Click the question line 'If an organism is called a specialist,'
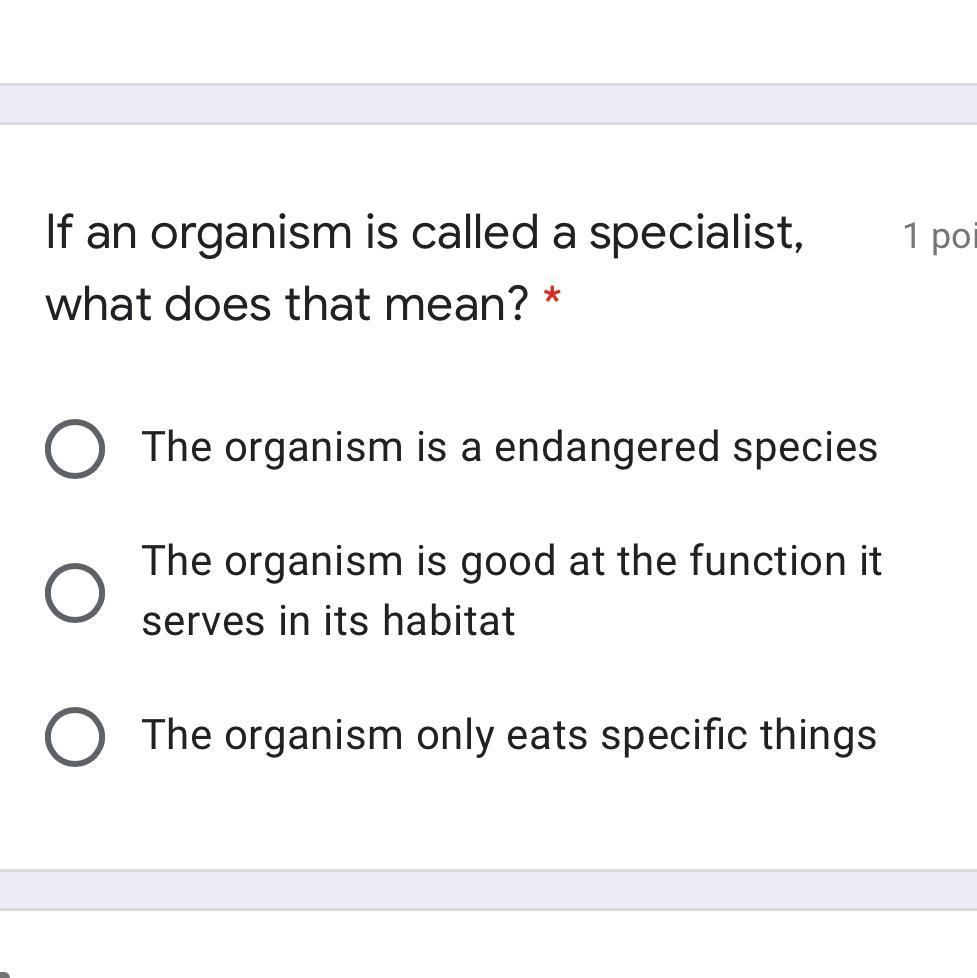The height and width of the screenshot is (978, 977). pyautogui.click(x=424, y=233)
